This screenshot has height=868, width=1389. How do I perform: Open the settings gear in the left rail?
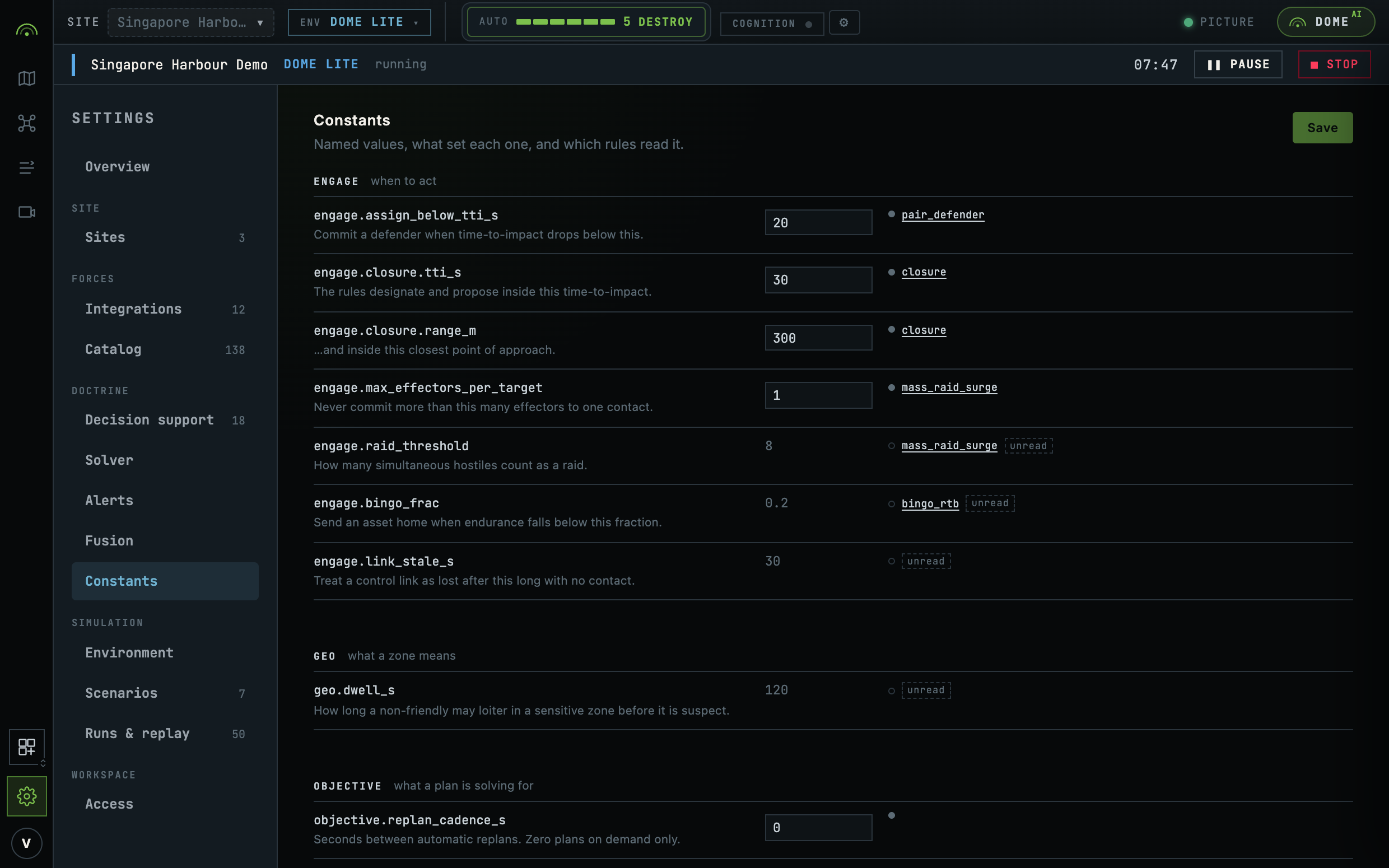(26, 796)
